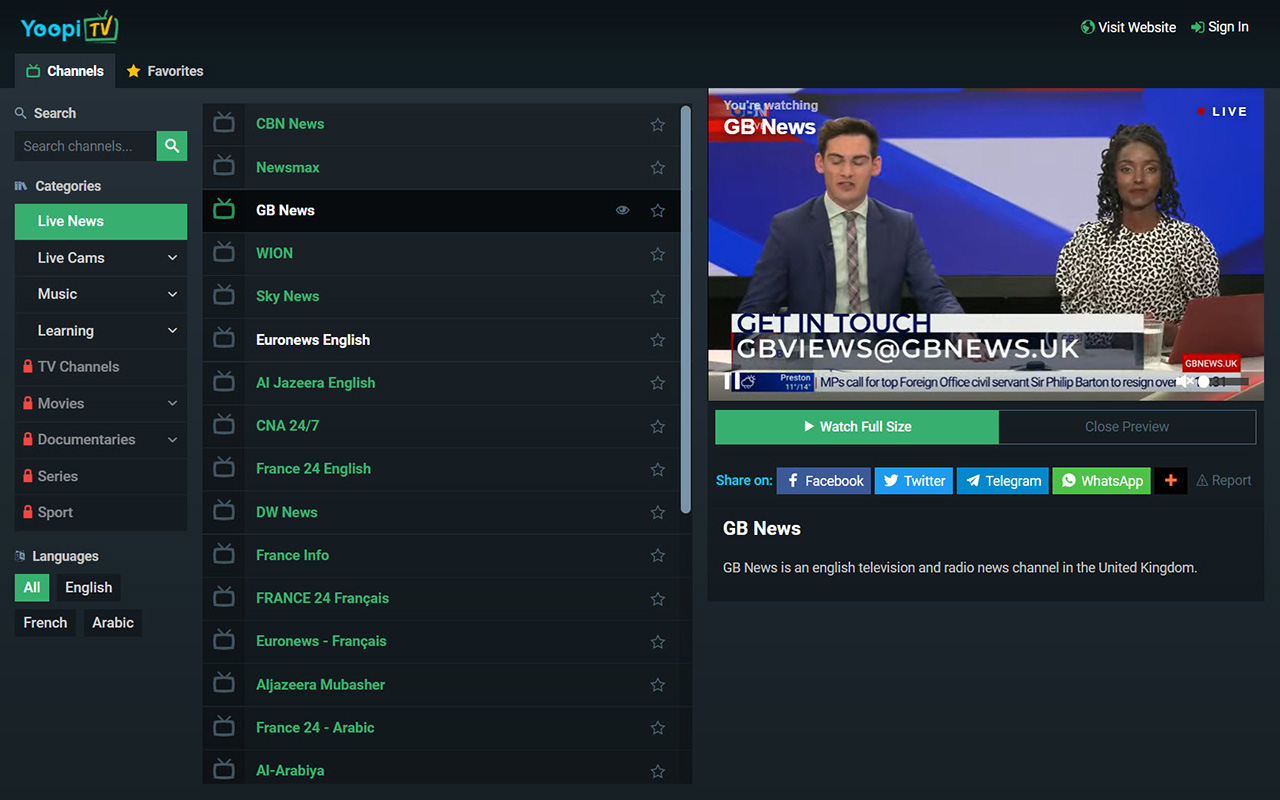1280x800 pixels.
Task: Click the TV icon beside France 24 English
Action: click(224, 468)
